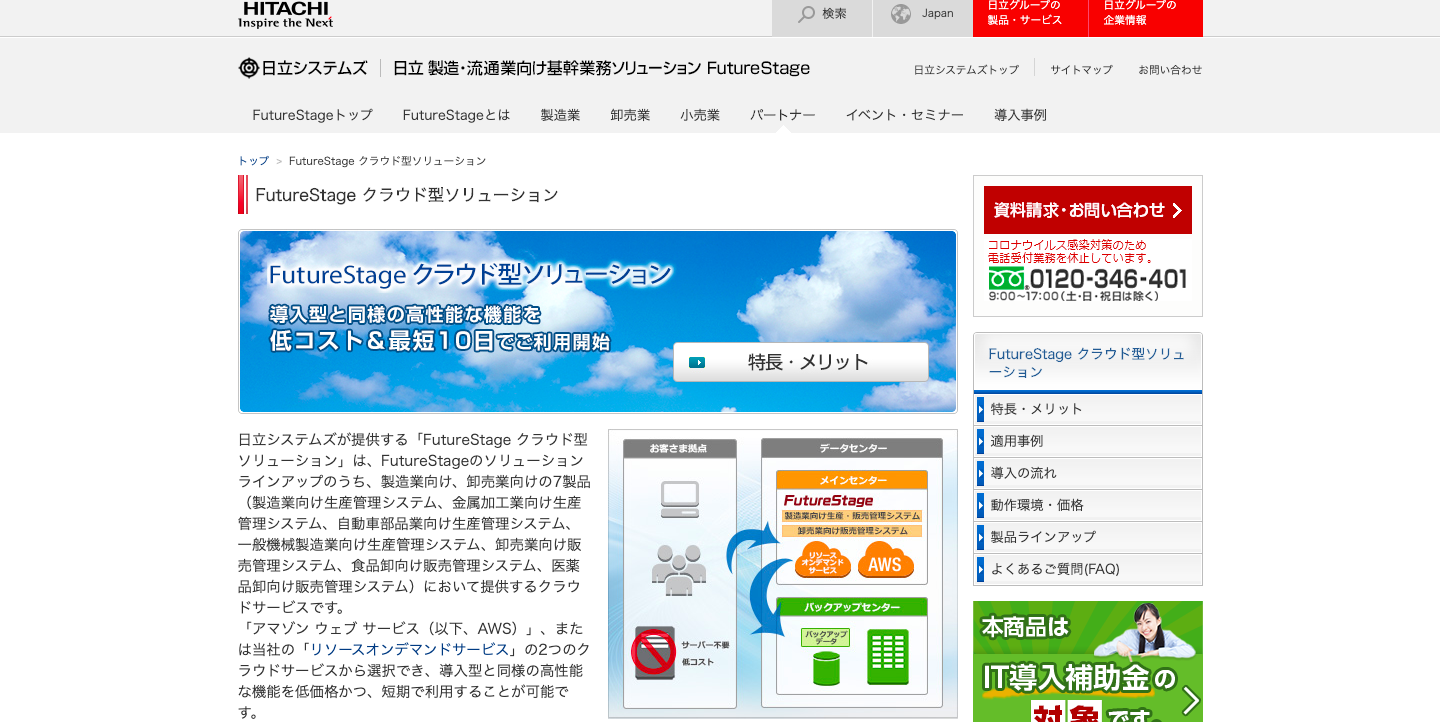
Task: Open 特長・メリット in the sidebar menu
Action: (x=1088, y=409)
